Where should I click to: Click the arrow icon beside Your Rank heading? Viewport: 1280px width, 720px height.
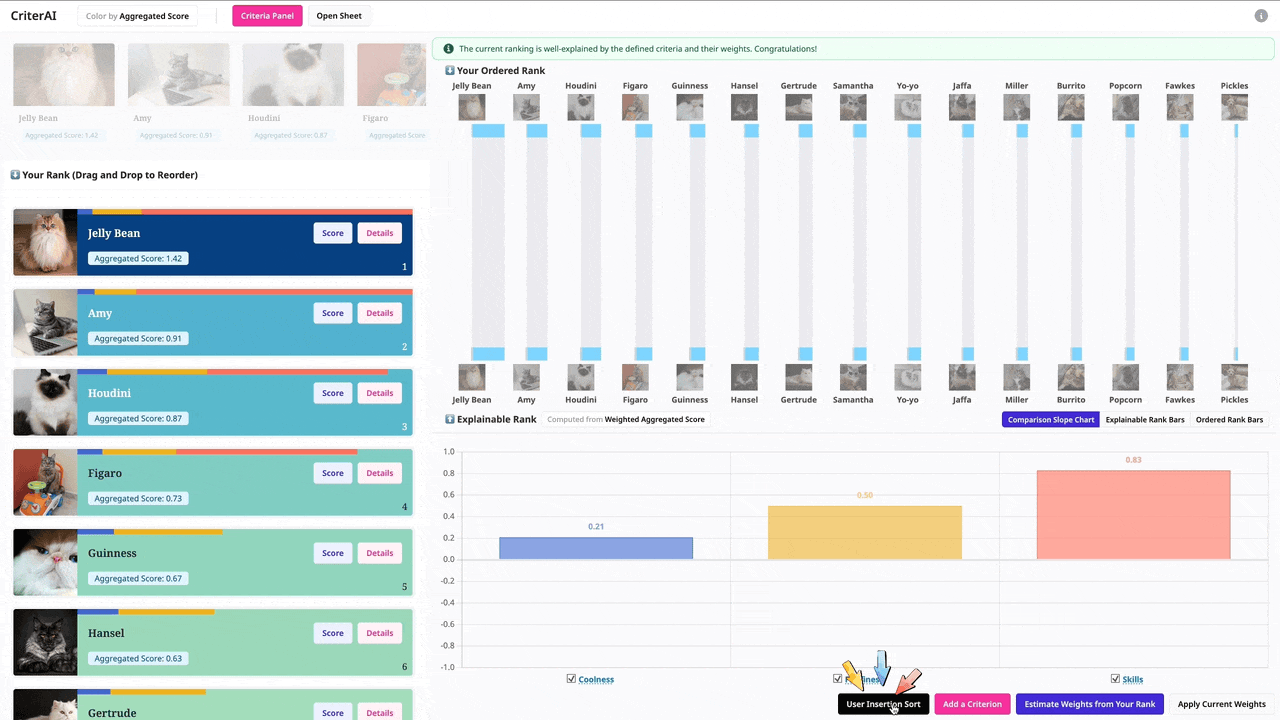15,175
